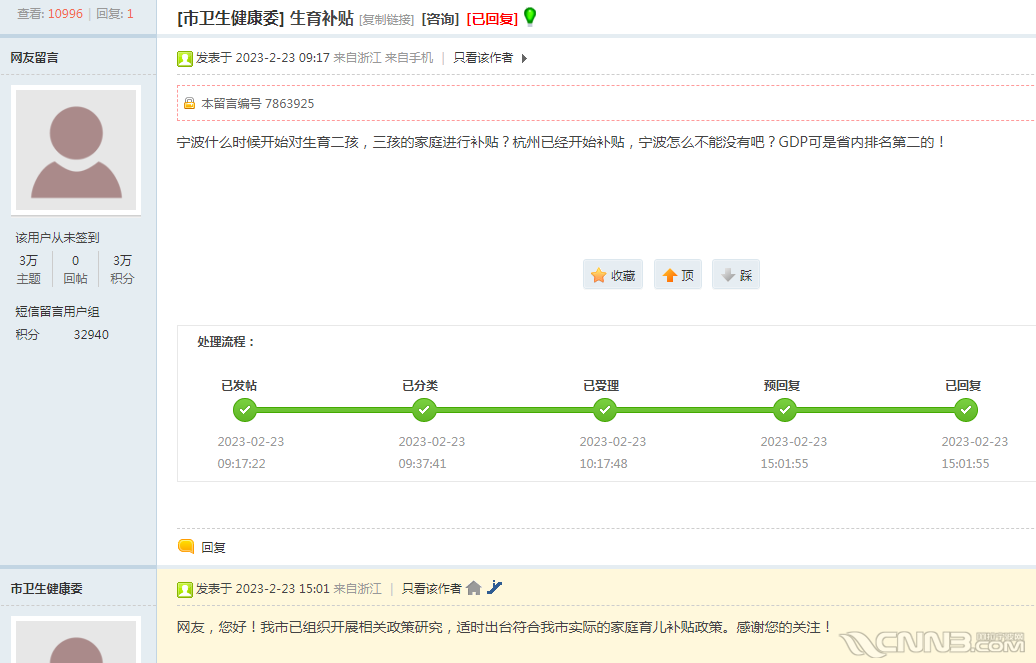Copy the thread link via 复制链接

[387, 20]
